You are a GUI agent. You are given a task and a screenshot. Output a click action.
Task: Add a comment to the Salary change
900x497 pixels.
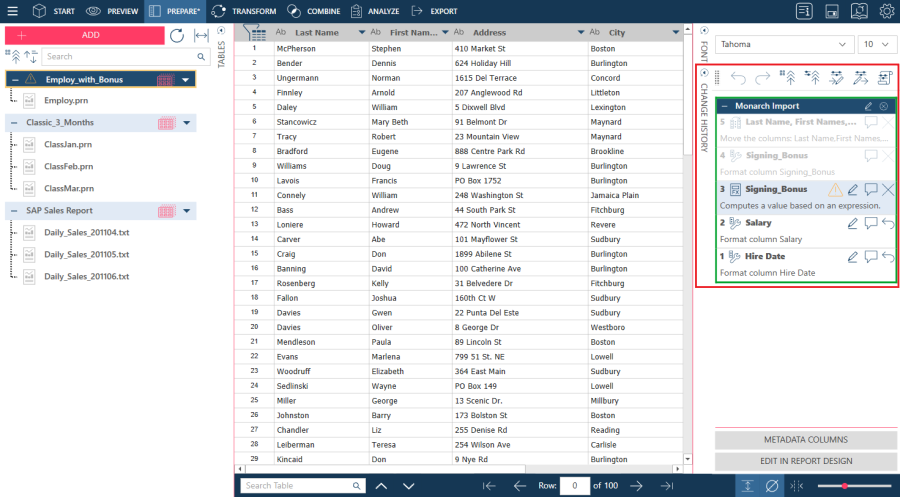point(871,223)
